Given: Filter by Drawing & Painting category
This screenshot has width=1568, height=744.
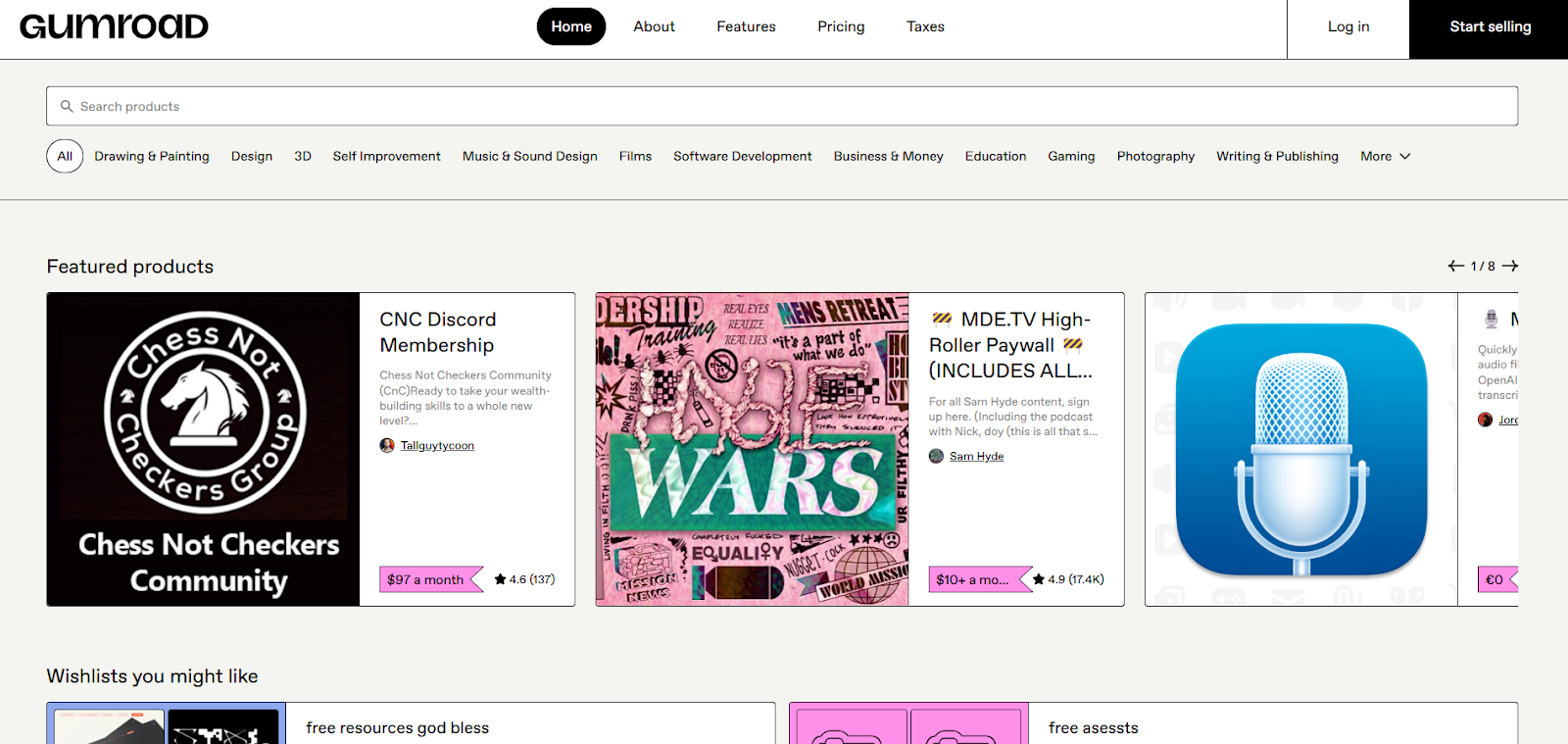Looking at the screenshot, I should 152,156.
